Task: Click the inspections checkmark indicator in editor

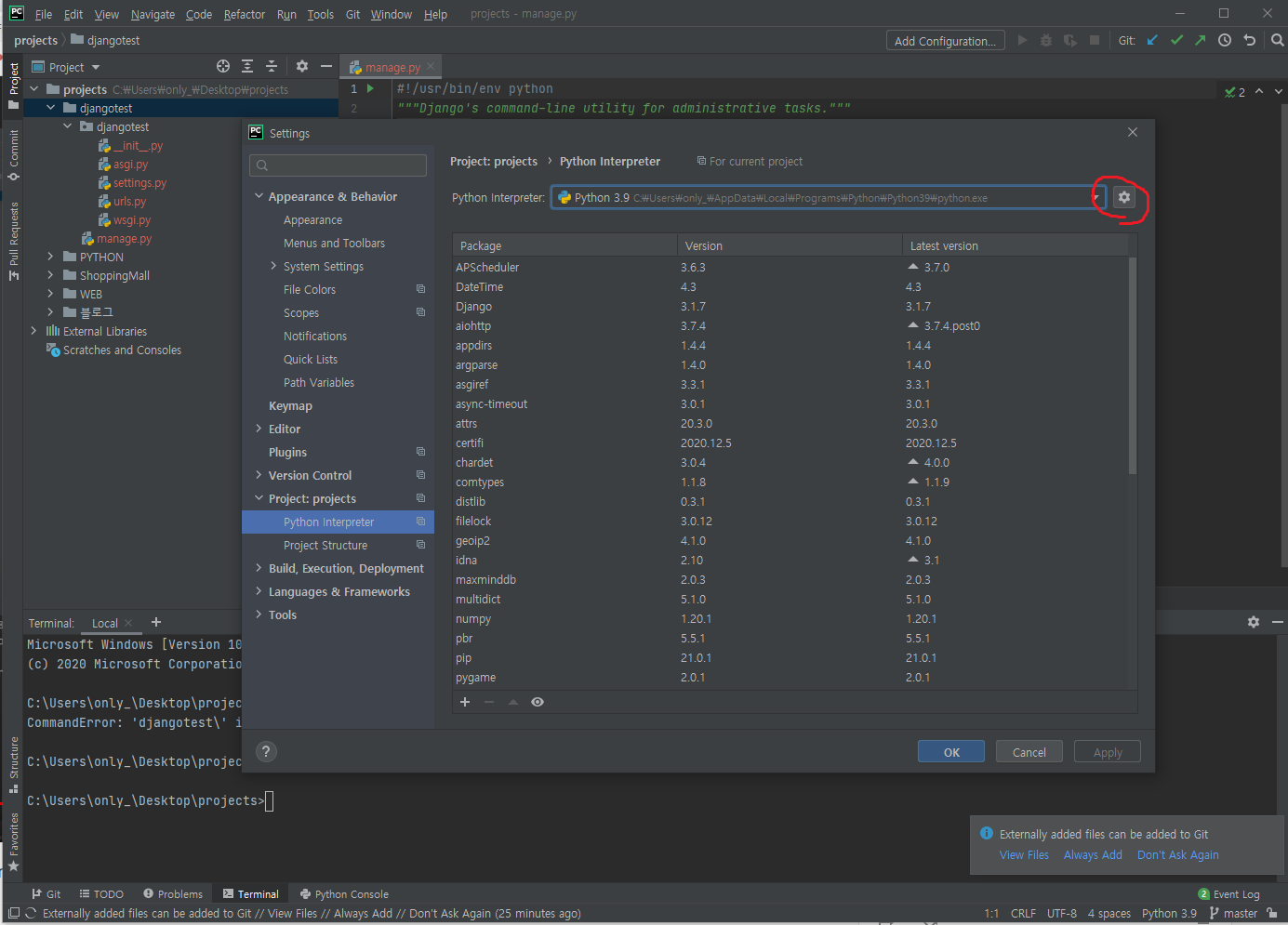Action: (1235, 91)
